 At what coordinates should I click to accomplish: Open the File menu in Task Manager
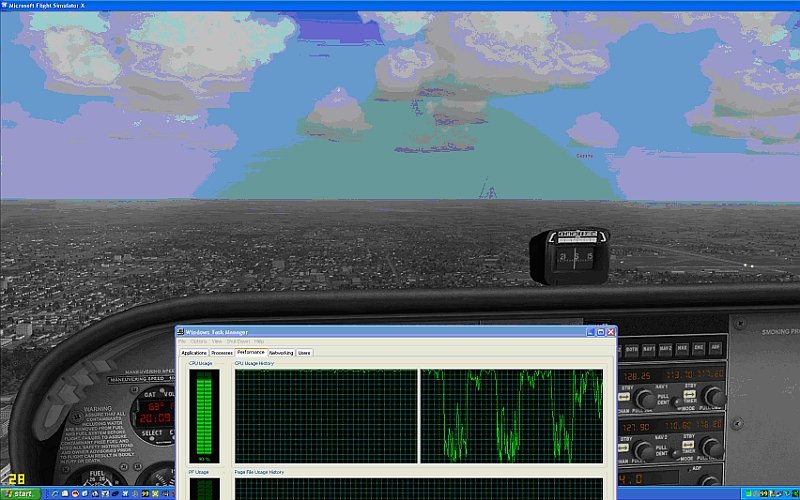click(182, 341)
